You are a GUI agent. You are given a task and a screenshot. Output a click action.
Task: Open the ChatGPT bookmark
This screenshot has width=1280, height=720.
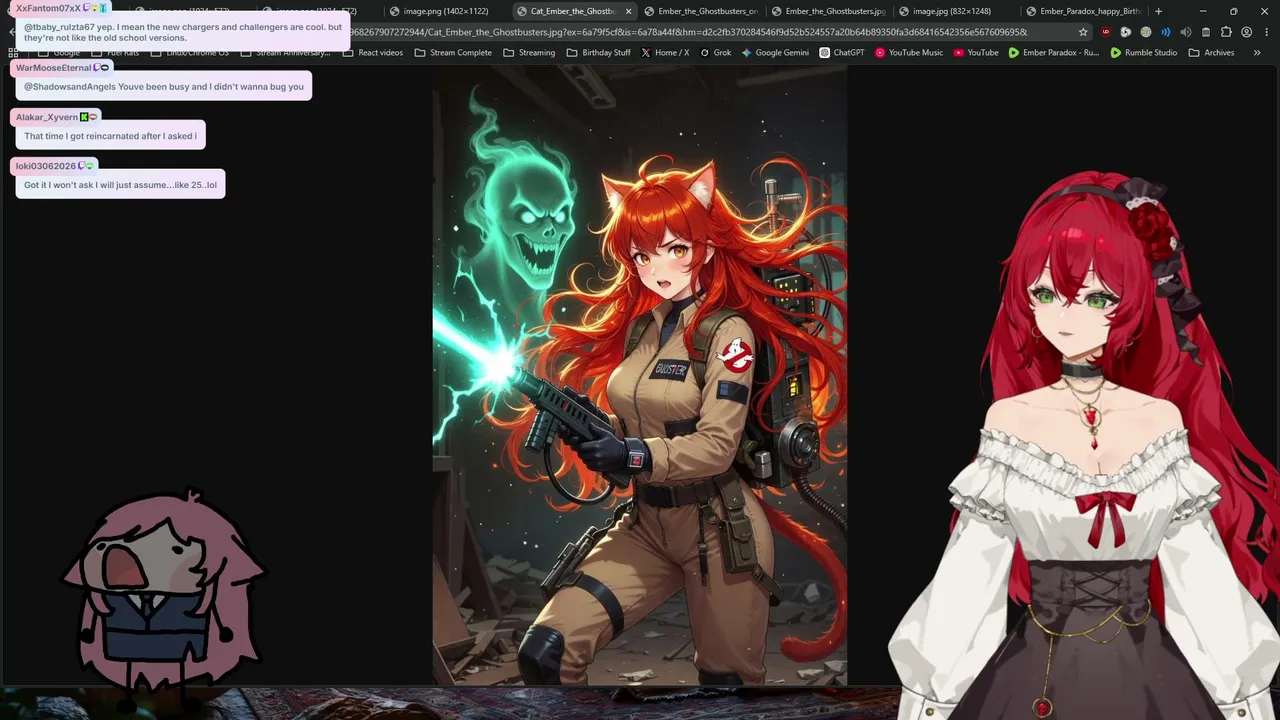[x=842, y=53]
